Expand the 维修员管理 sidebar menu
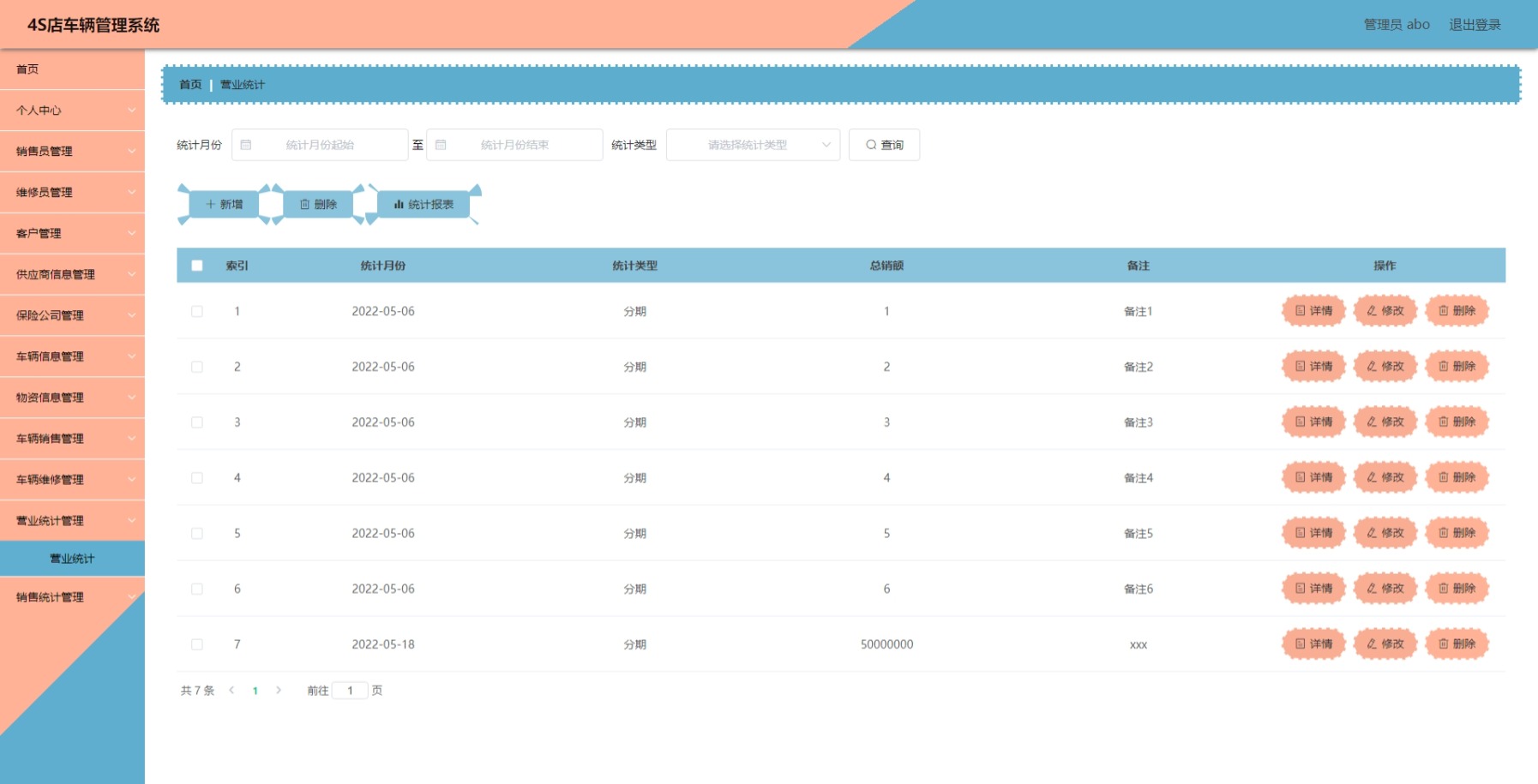 click(x=72, y=193)
